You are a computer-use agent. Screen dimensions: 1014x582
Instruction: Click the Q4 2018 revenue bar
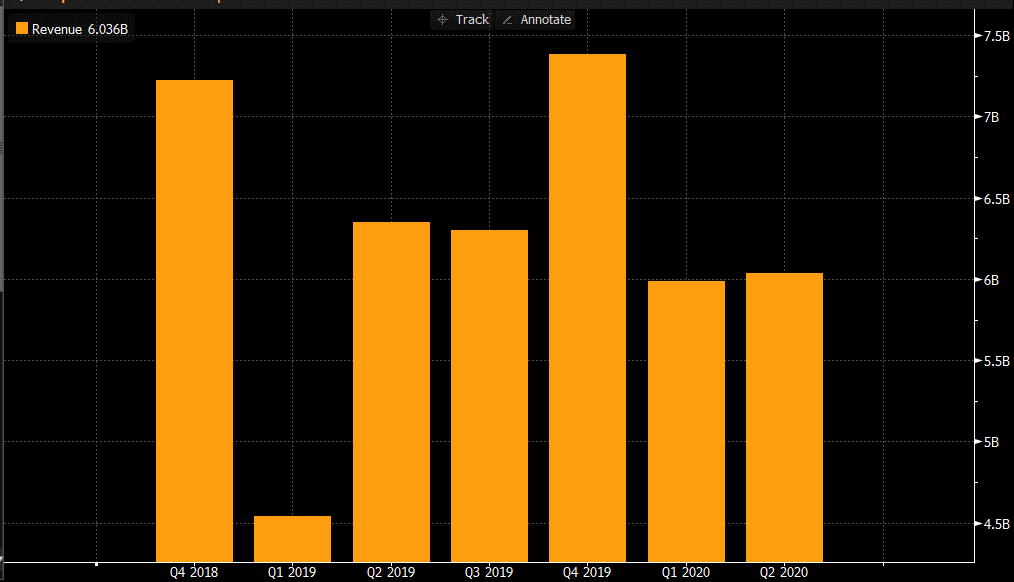tap(195, 320)
